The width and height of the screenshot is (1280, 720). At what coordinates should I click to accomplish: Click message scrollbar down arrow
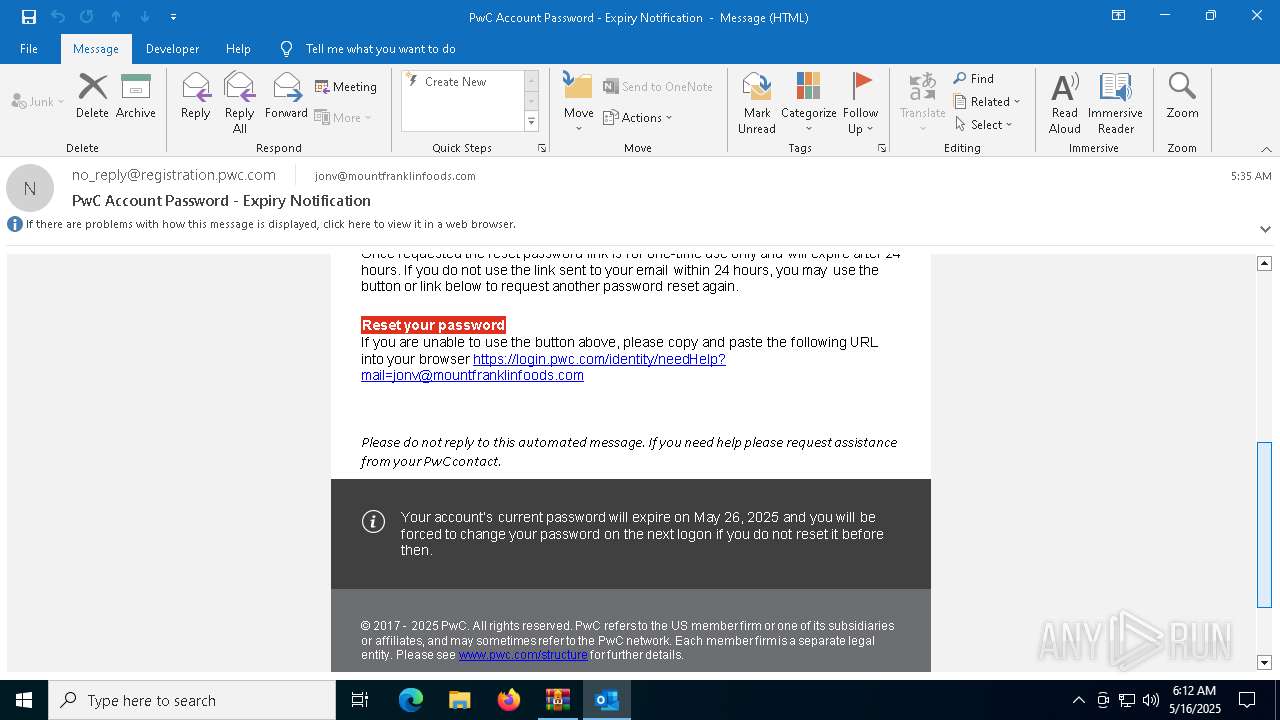coord(1264,662)
